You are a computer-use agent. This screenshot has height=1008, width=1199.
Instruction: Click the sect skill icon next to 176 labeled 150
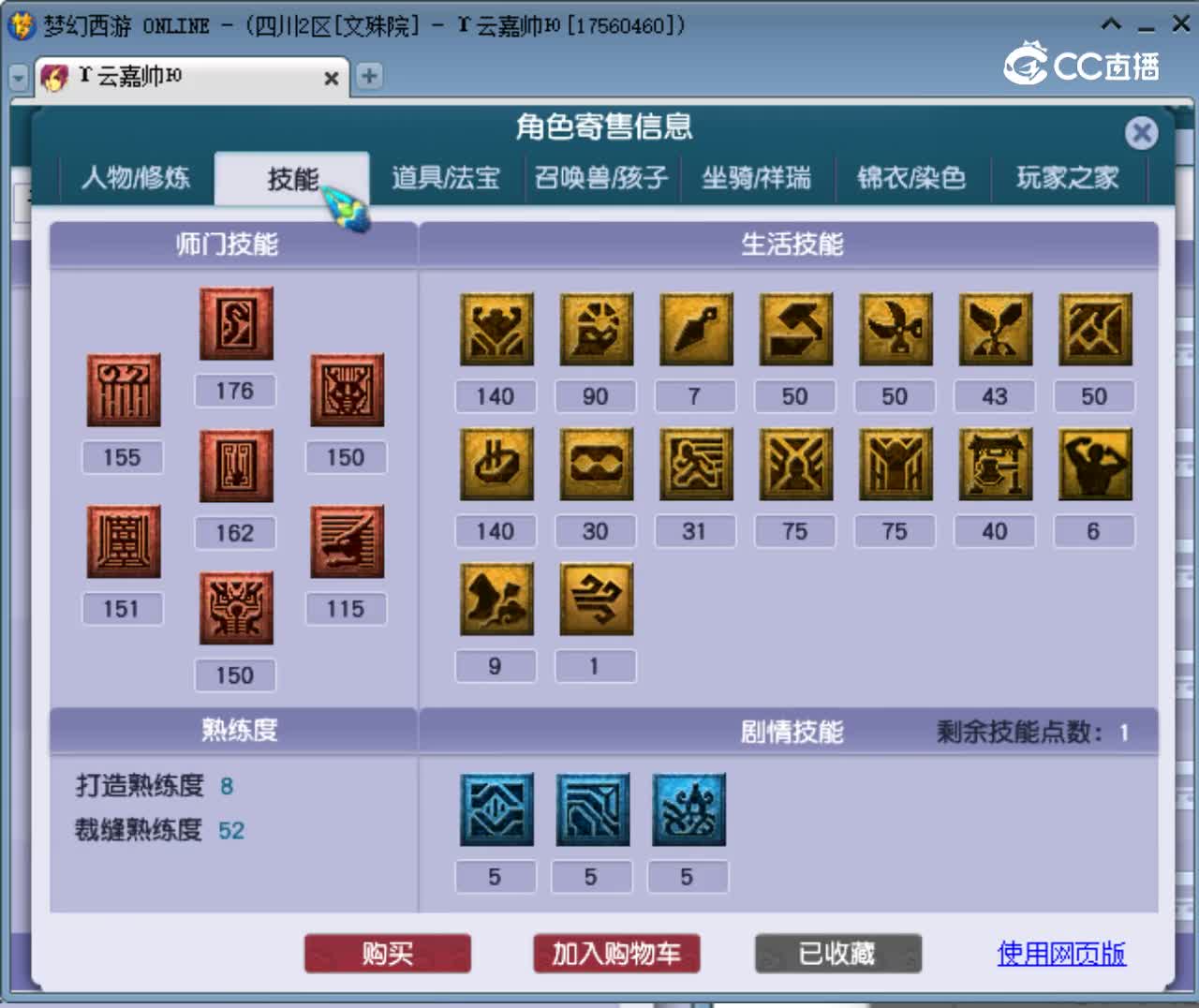click(348, 390)
